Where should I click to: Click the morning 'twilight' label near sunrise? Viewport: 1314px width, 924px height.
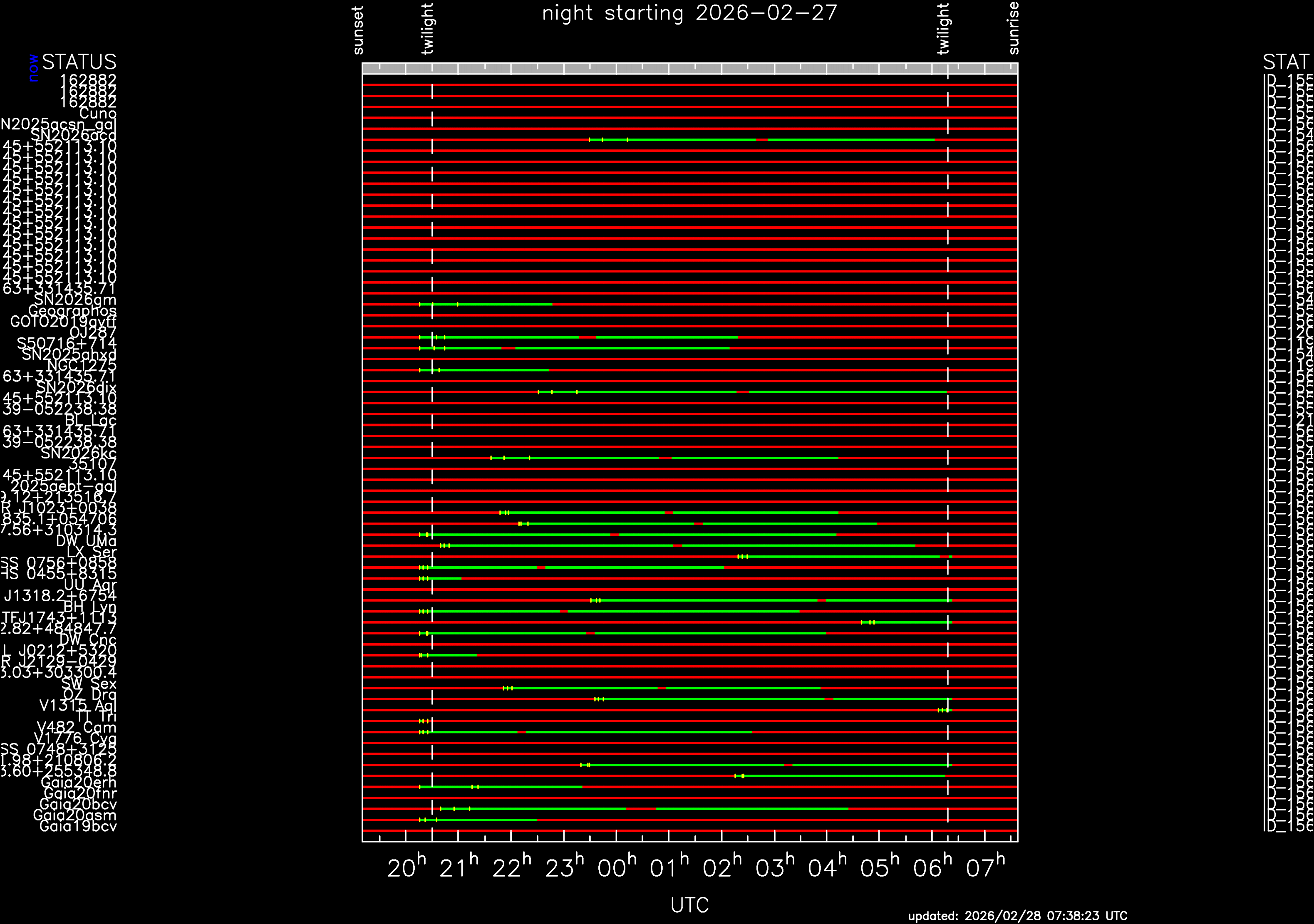[x=943, y=29]
